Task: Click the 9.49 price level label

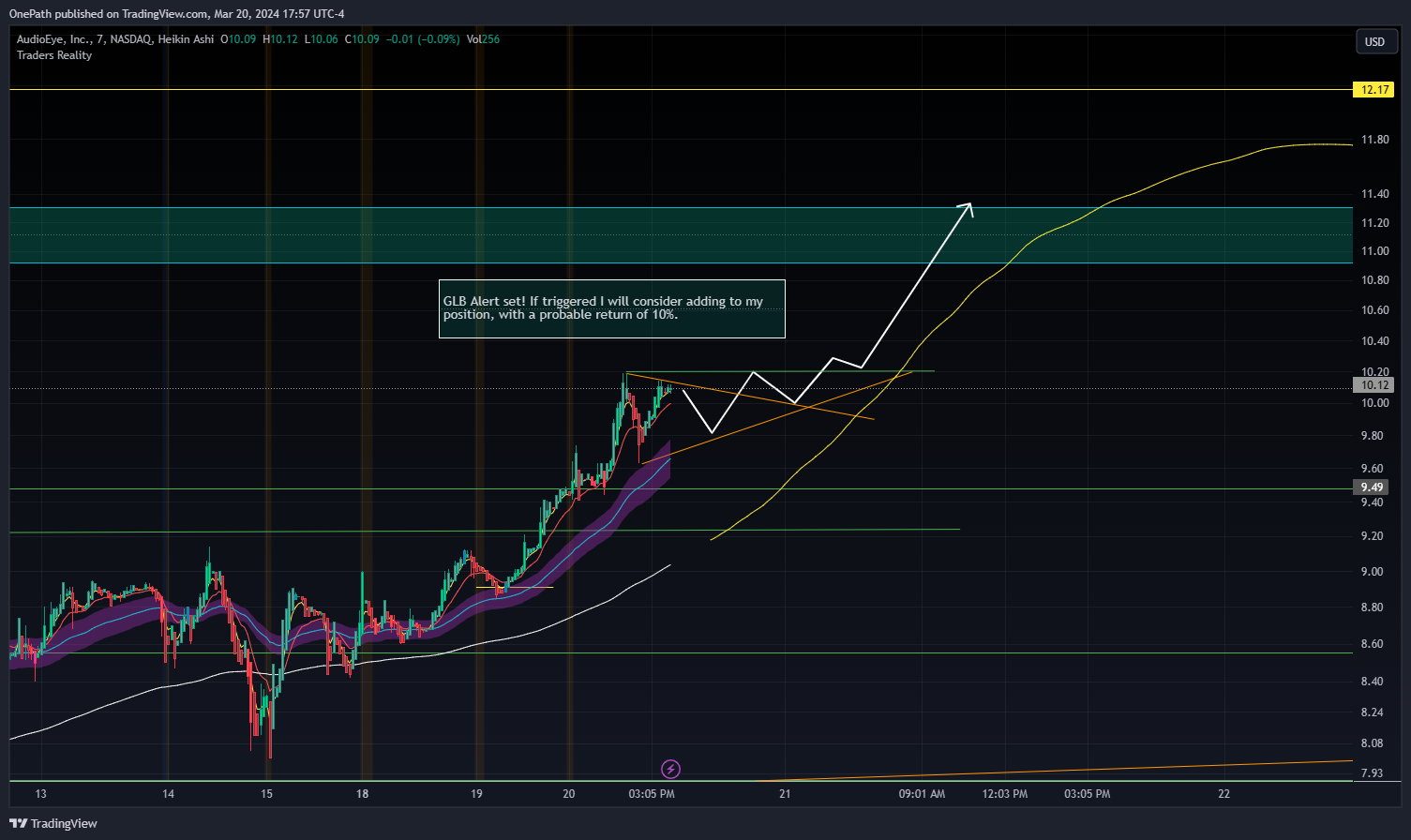Action: pyautogui.click(x=1373, y=487)
